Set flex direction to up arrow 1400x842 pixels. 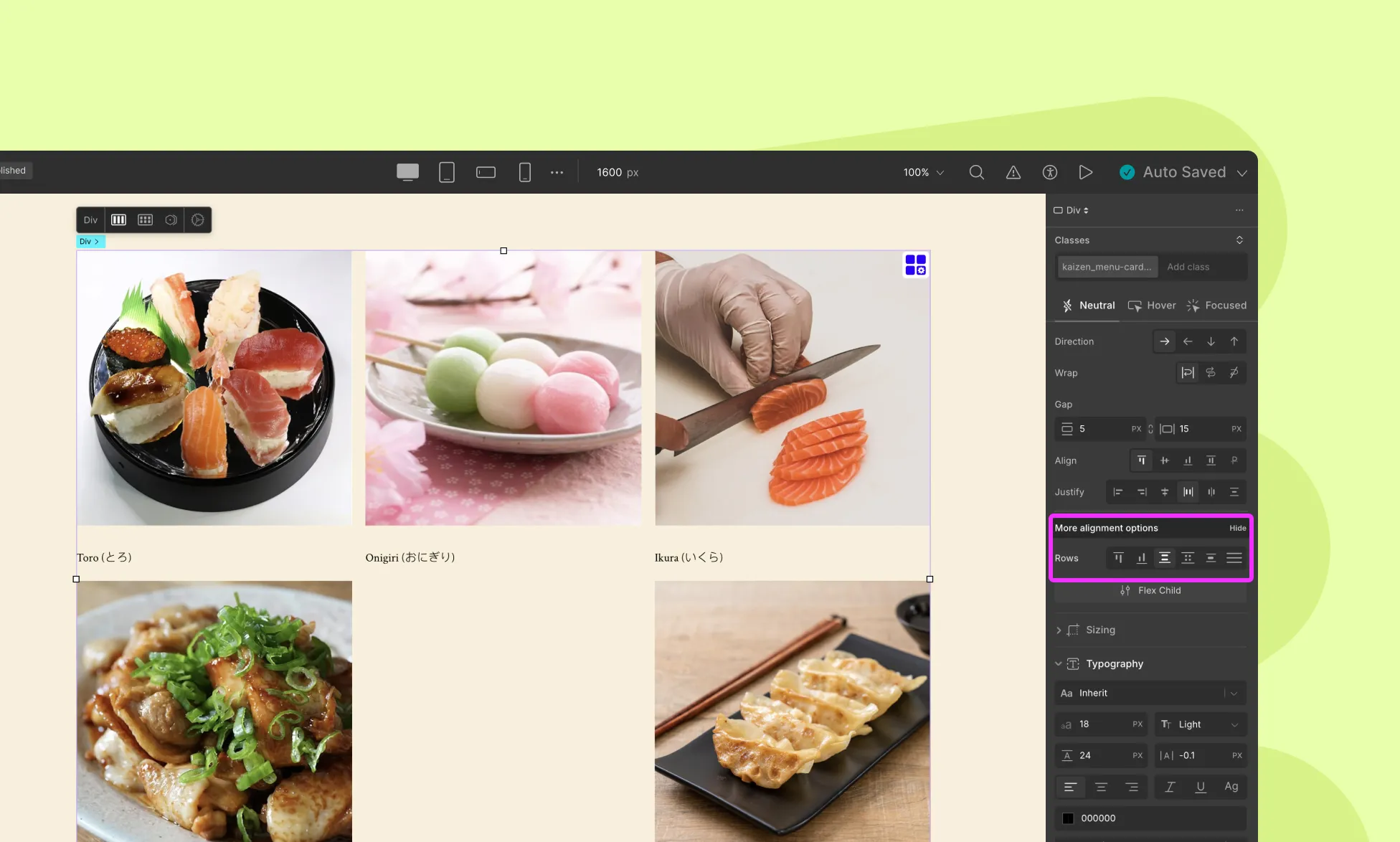coord(1234,341)
